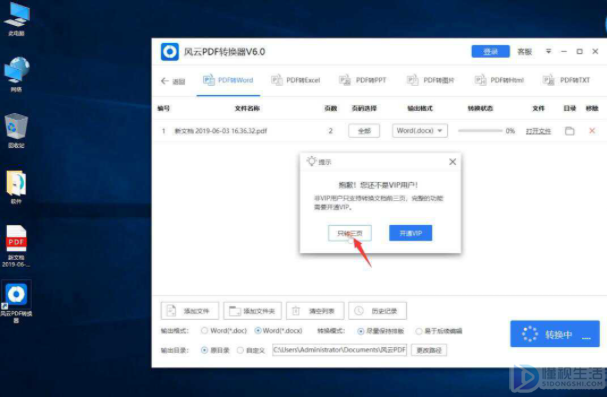Go back with the return arrow
The image size is (607, 397).
coord(173,81)
